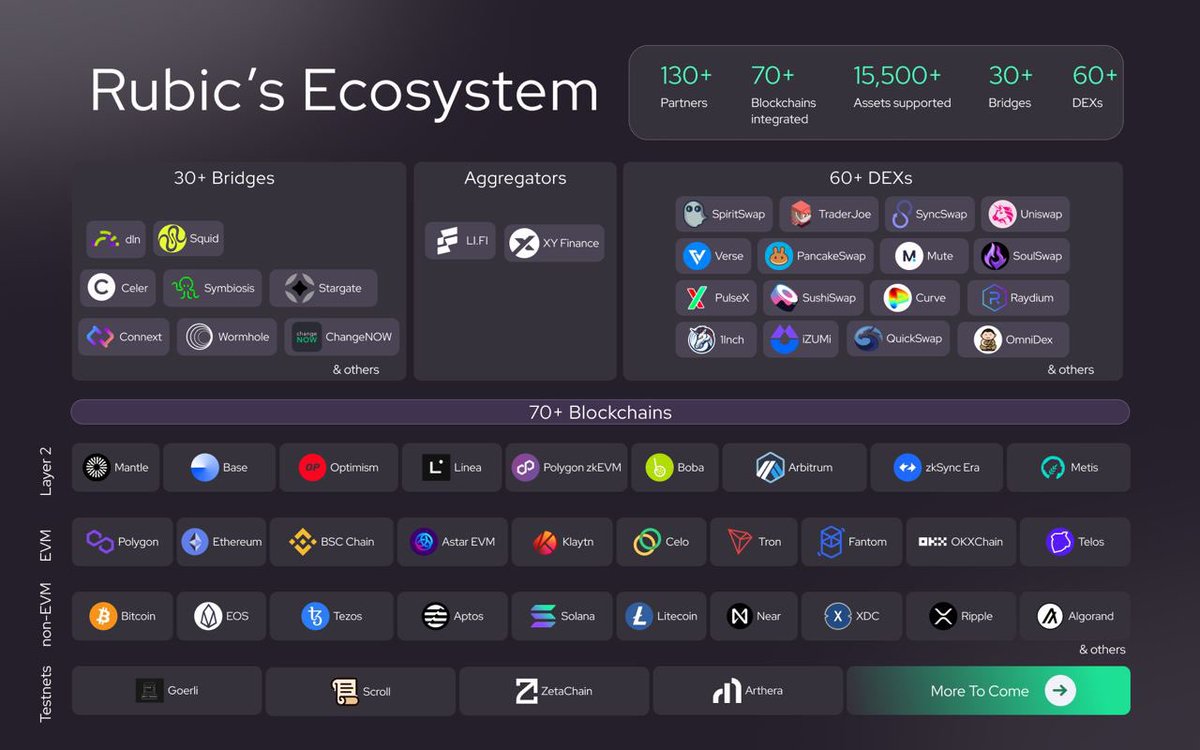
Task: Click the Tron logo icon
Action: (739, 542)
